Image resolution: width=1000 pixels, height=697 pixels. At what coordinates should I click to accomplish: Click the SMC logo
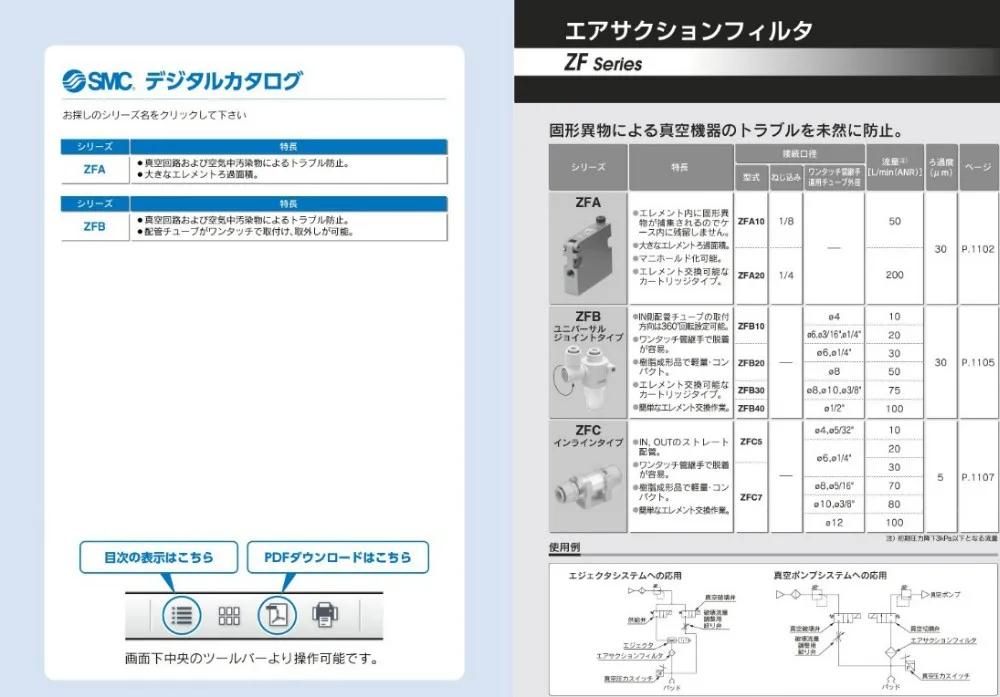[98, 81]
